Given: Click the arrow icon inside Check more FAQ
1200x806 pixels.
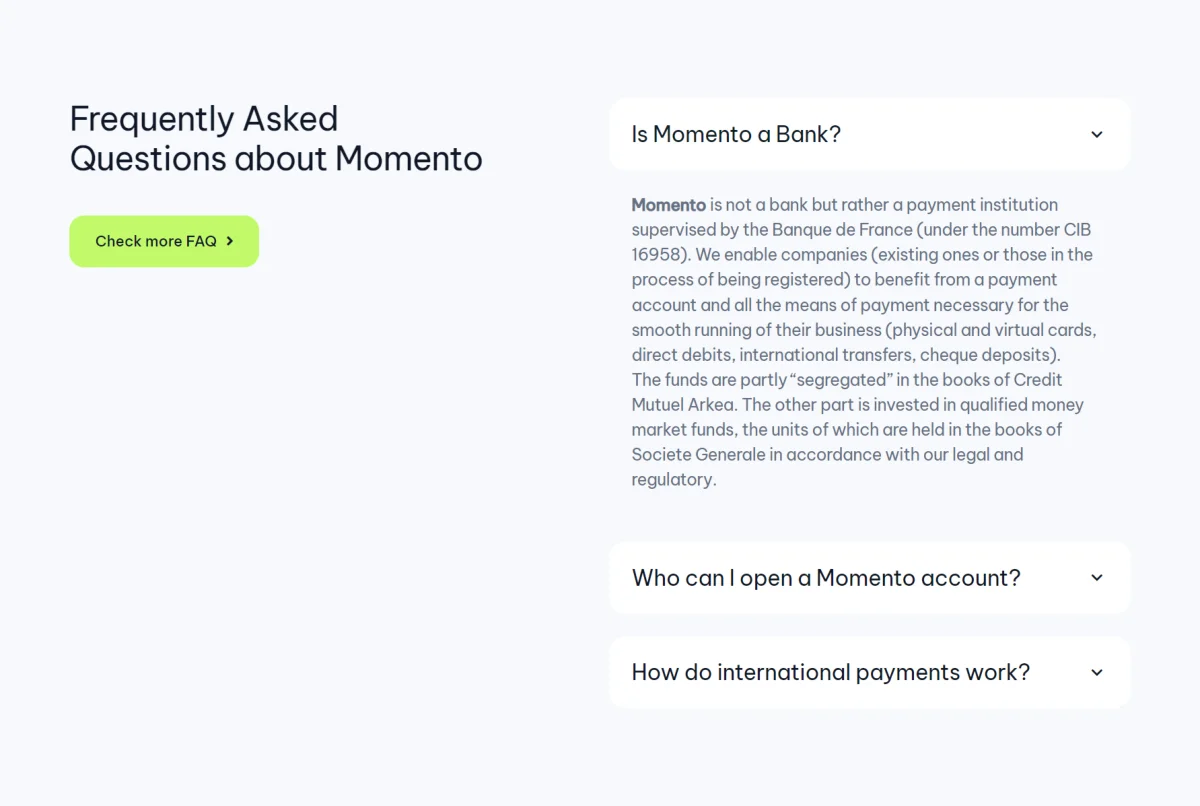Looking at the screenshot, I should click(230, 241).
